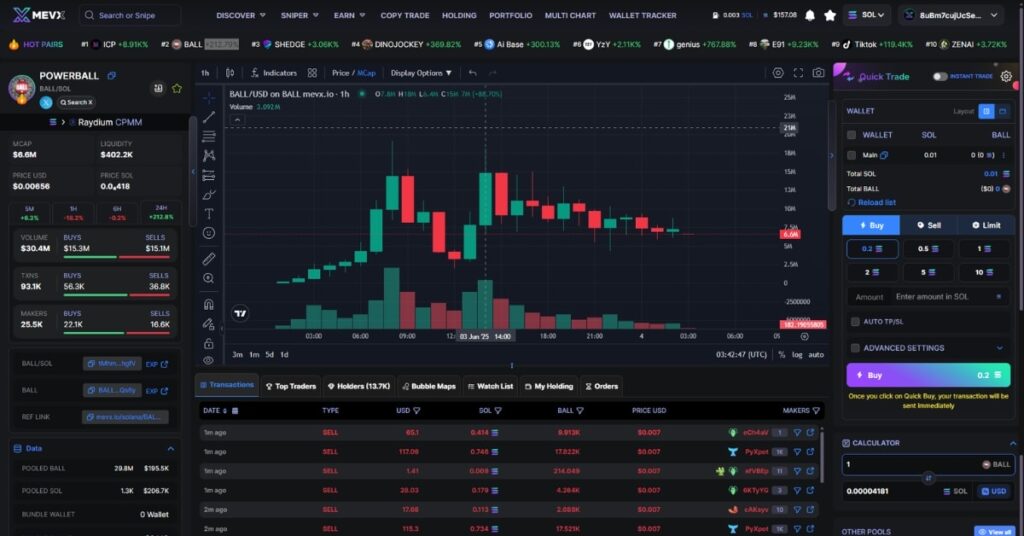Toggle log scale on chart
1024x536 pixels.
pyautogui.click(x=797, y=355)
